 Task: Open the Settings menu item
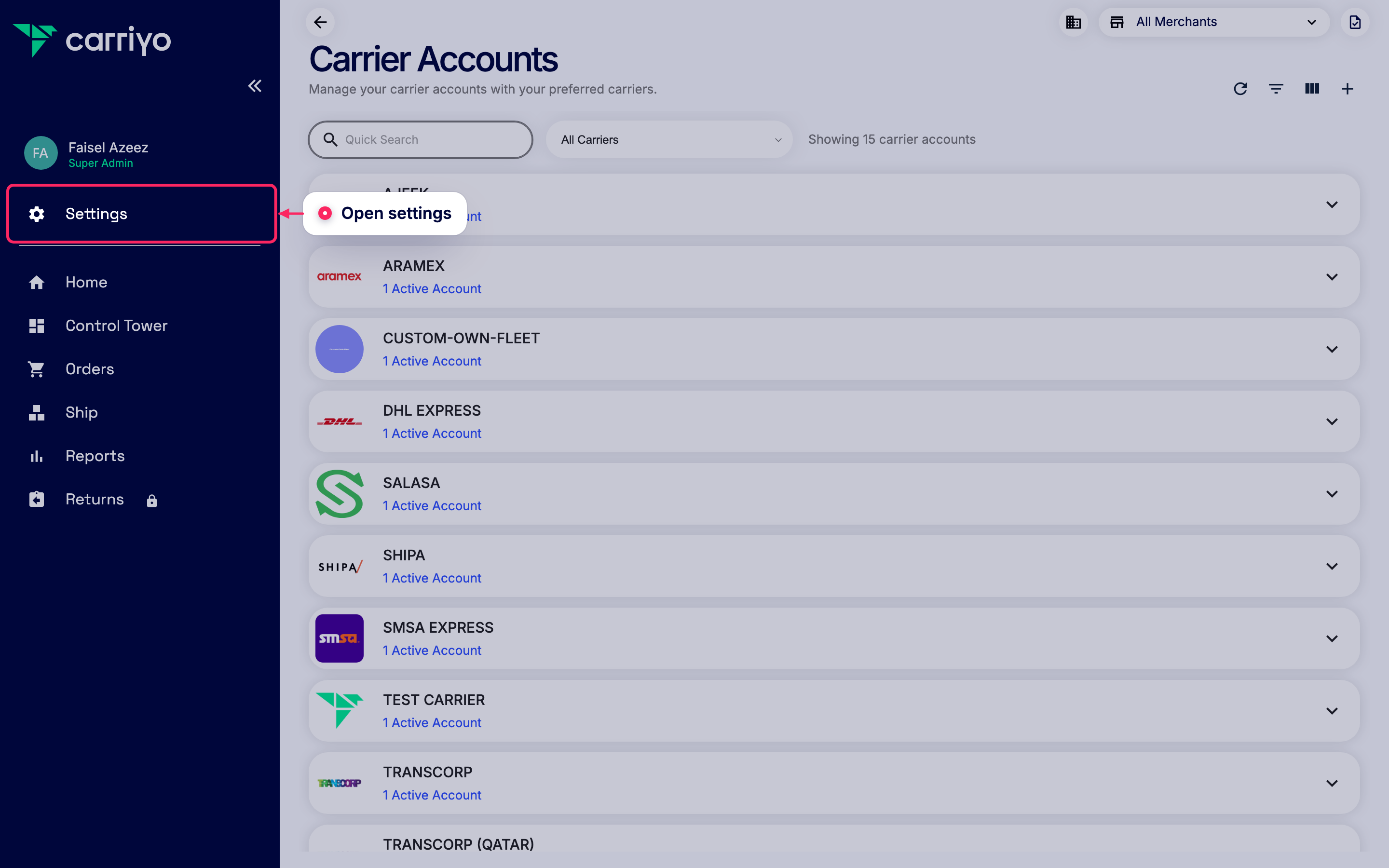click(x=142, y=214)
